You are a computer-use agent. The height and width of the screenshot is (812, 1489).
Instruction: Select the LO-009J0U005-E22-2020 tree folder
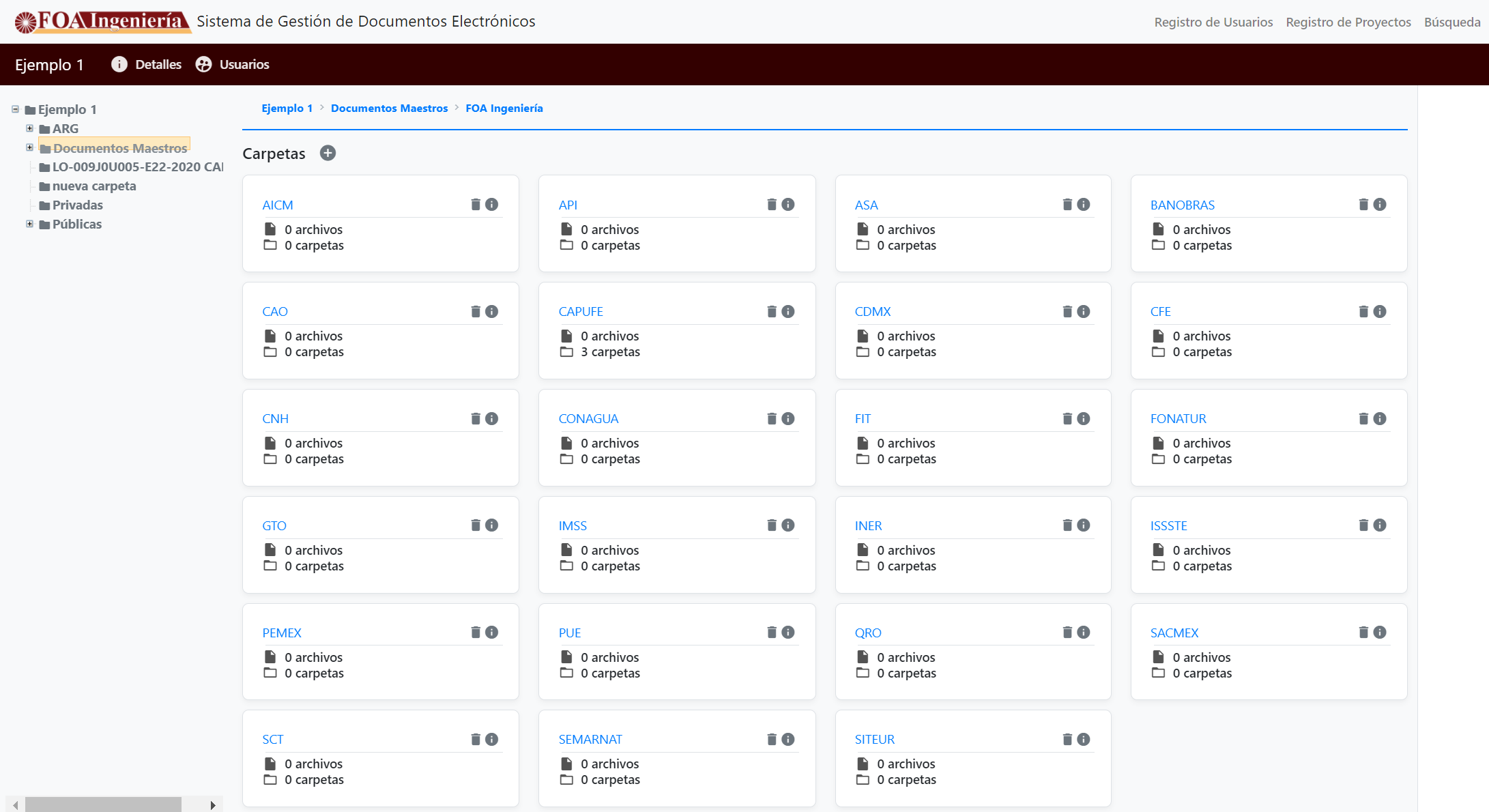point(131,167)
